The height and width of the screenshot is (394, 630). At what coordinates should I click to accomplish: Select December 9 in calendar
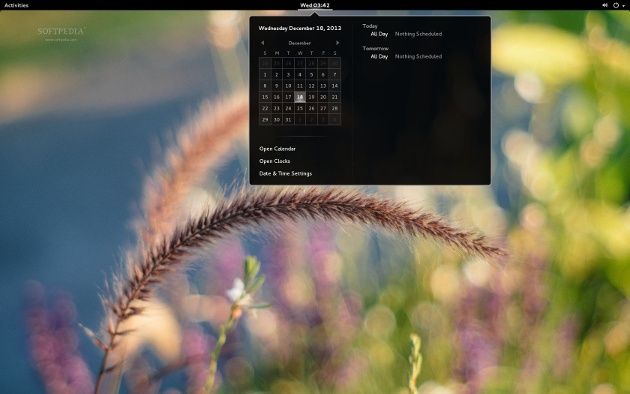click(x=276, y=86)
